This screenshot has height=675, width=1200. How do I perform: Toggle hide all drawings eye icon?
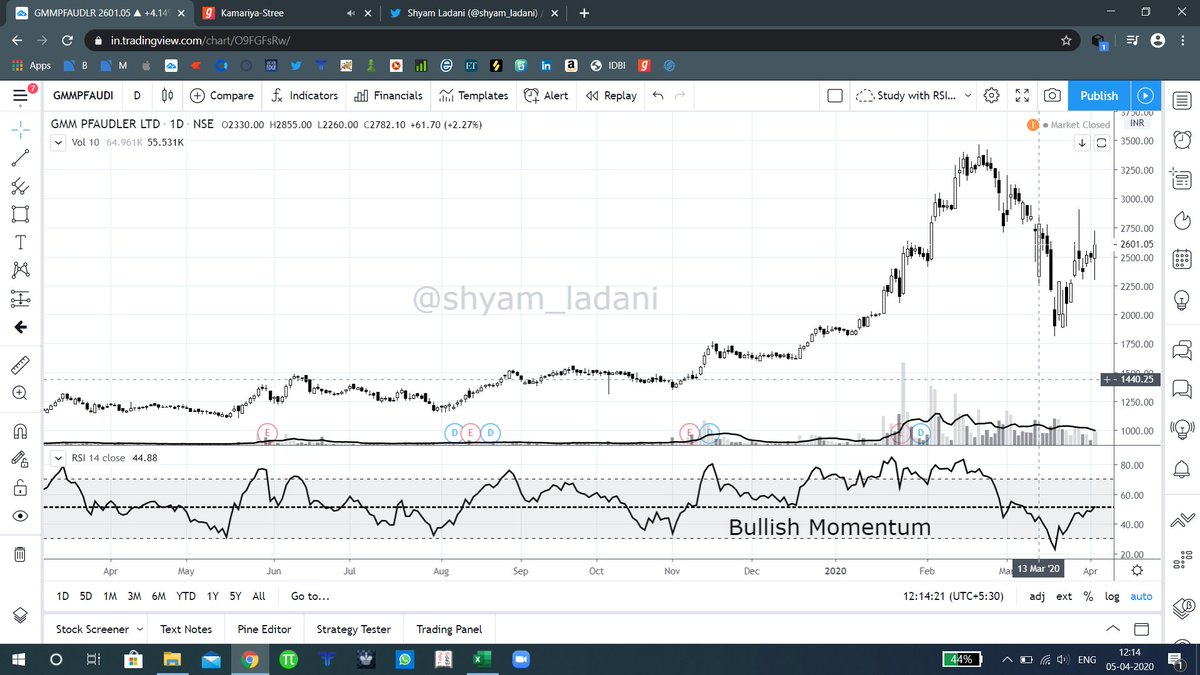tap(19, 516)
